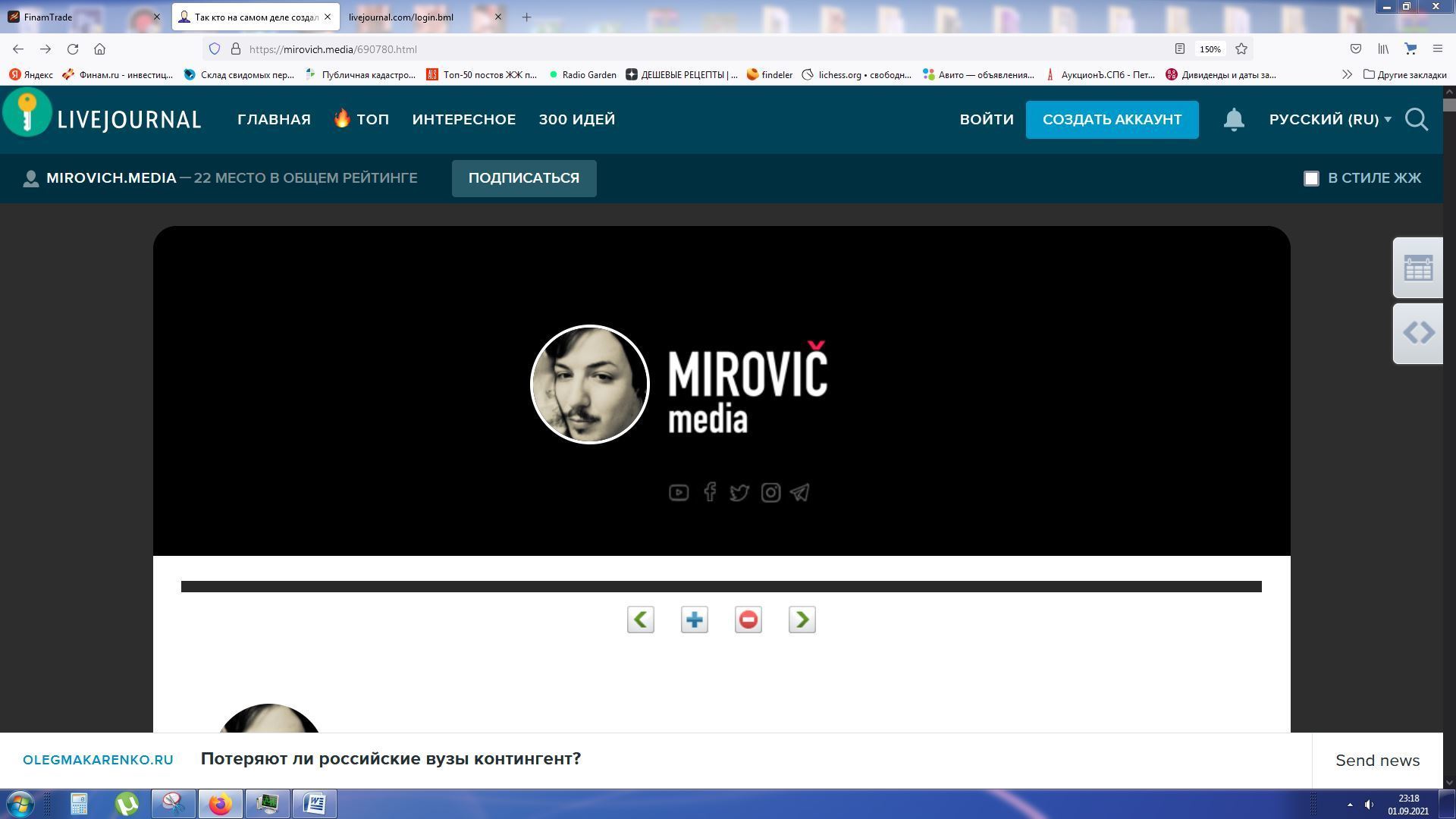Click the 'Подписаться' subscribe button

(524, 178)
